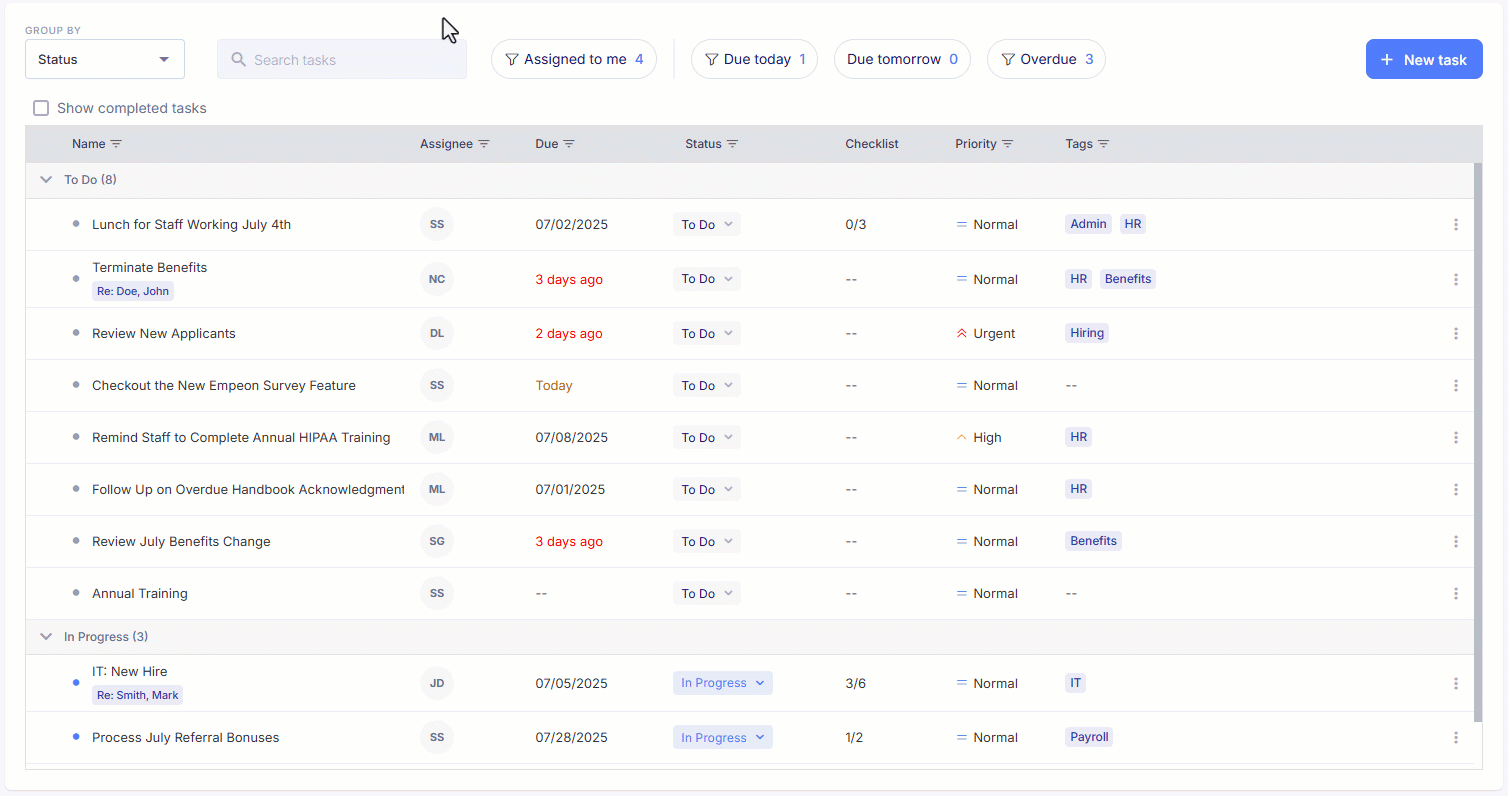Open status dropdown for Terminate Benefits task
This screenshot has width=1508, height=796.
(x=707, y=279)
